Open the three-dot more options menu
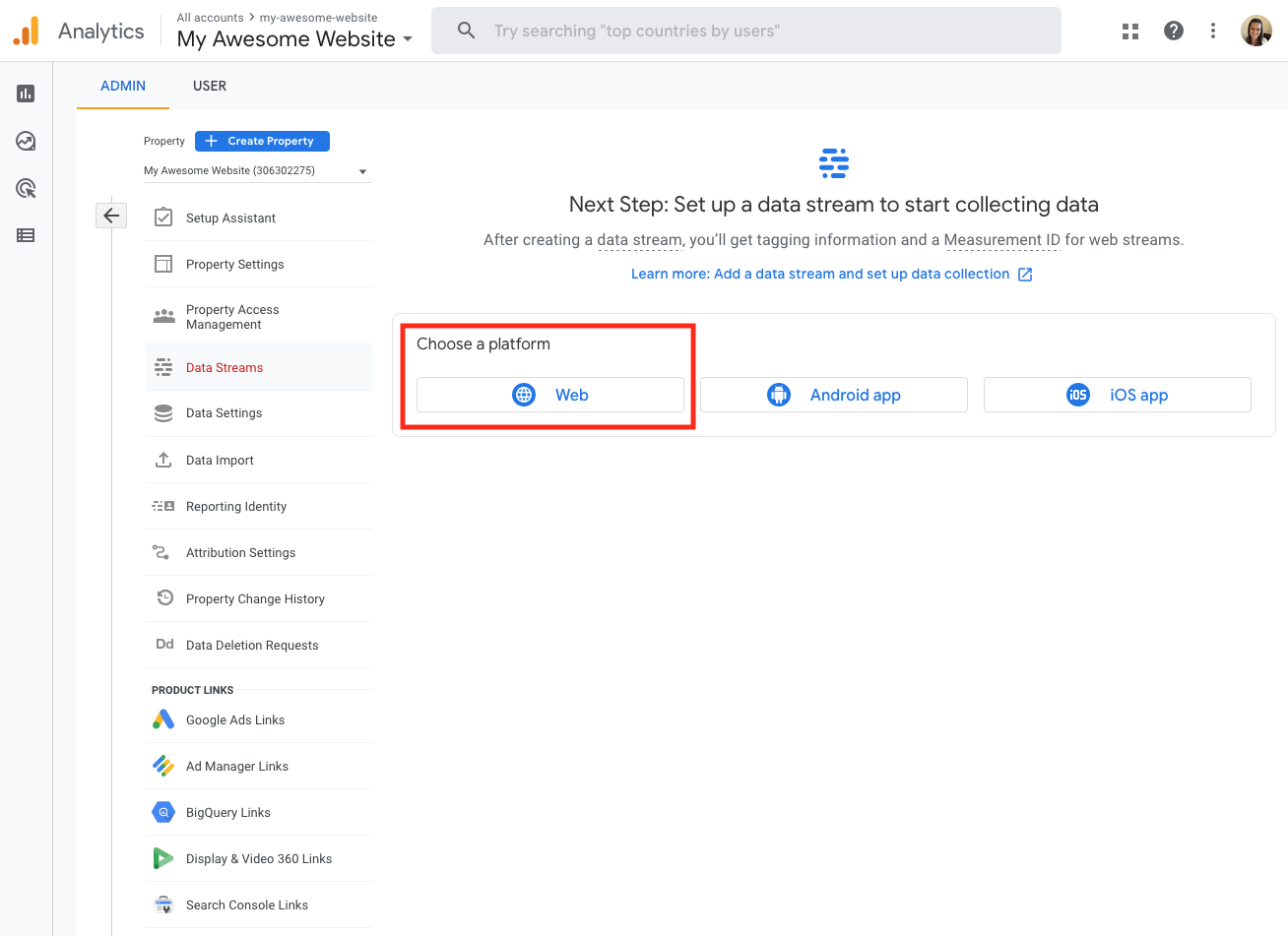Viewport: 1288px width, 936px height. (x=1213, y=31)
